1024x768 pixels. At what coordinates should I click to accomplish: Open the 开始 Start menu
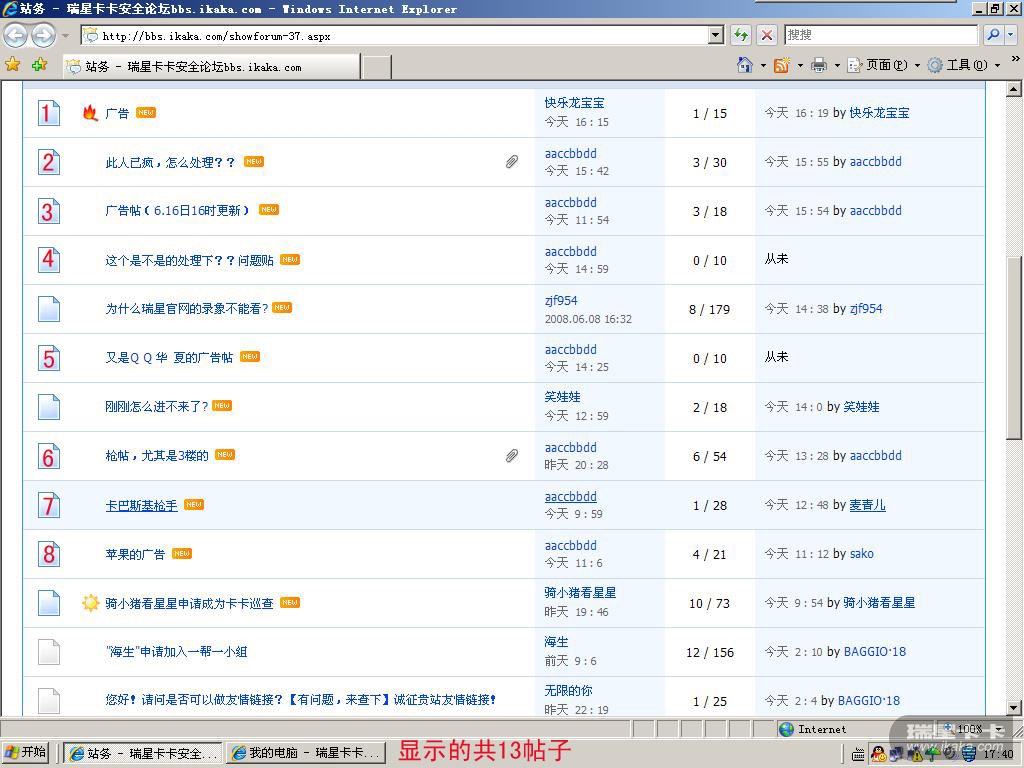(x=26, y=752)
